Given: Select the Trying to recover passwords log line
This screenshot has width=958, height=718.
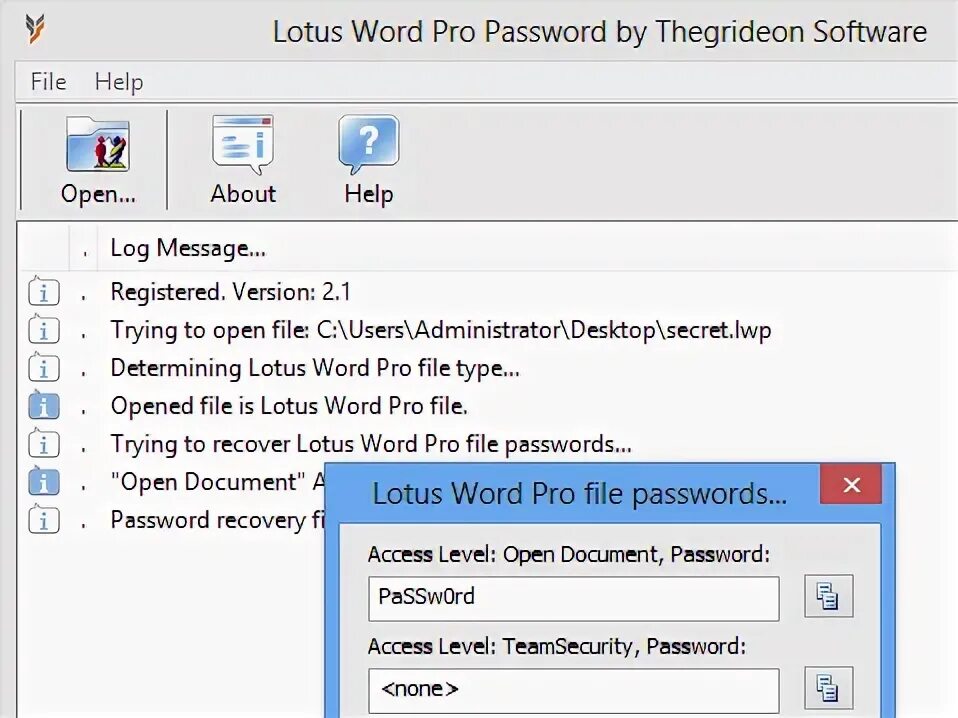Looking at the screenshot, I should [370, 444].
